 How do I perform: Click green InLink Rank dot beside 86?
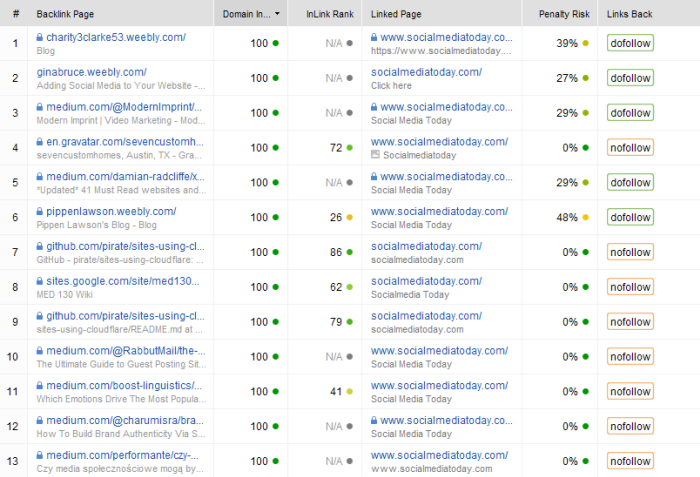[x=350, y=252]
